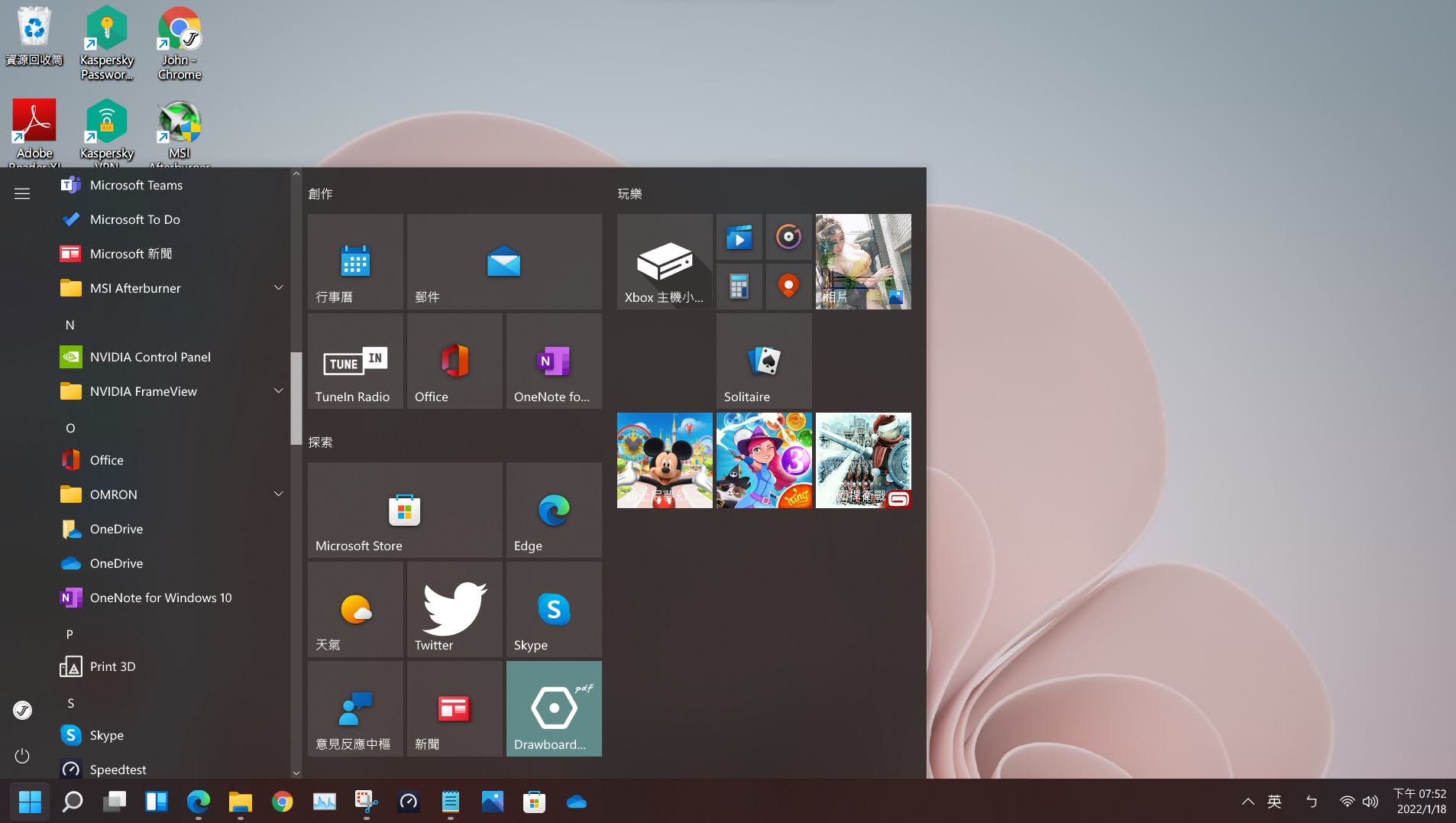Image resolution: width=1456 pixels, height=823 pixels.
Task: Launch the Drawboard PDF tile
Action: [x=554, y=708]
